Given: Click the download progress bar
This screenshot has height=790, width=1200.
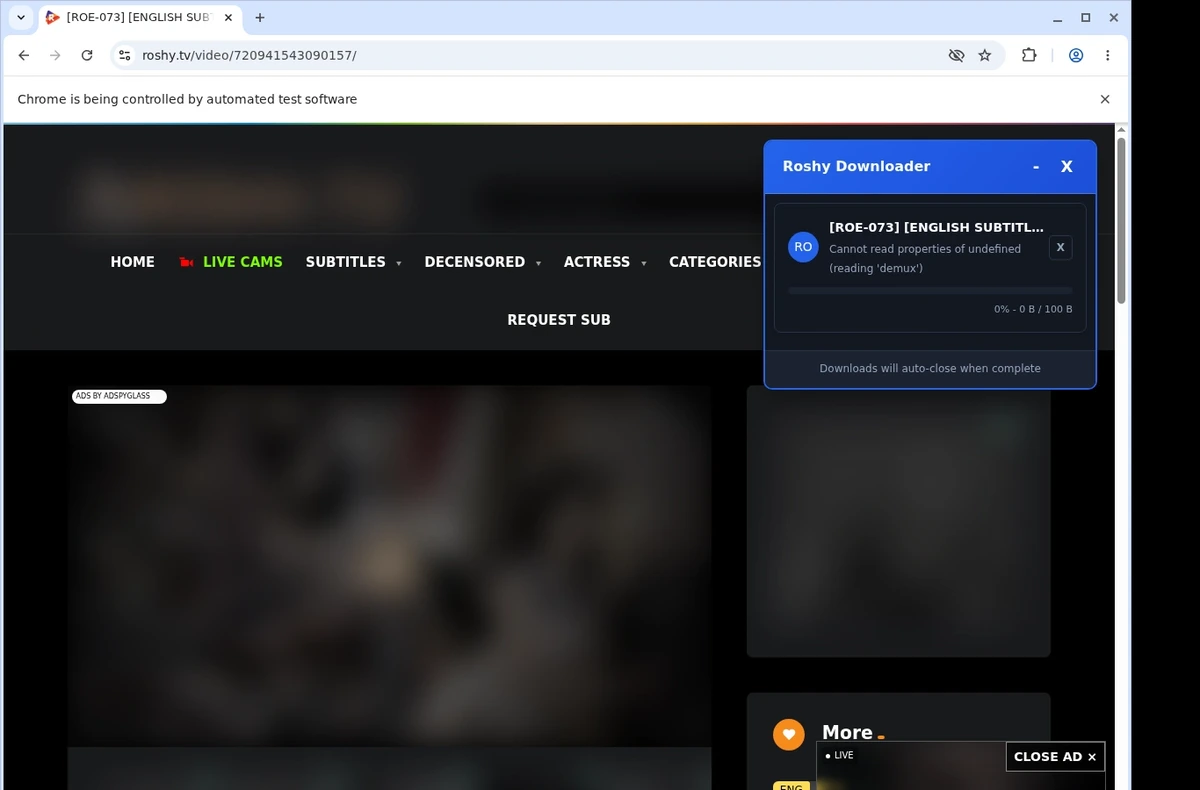Looking at the screenshot, I should [930, 290].
